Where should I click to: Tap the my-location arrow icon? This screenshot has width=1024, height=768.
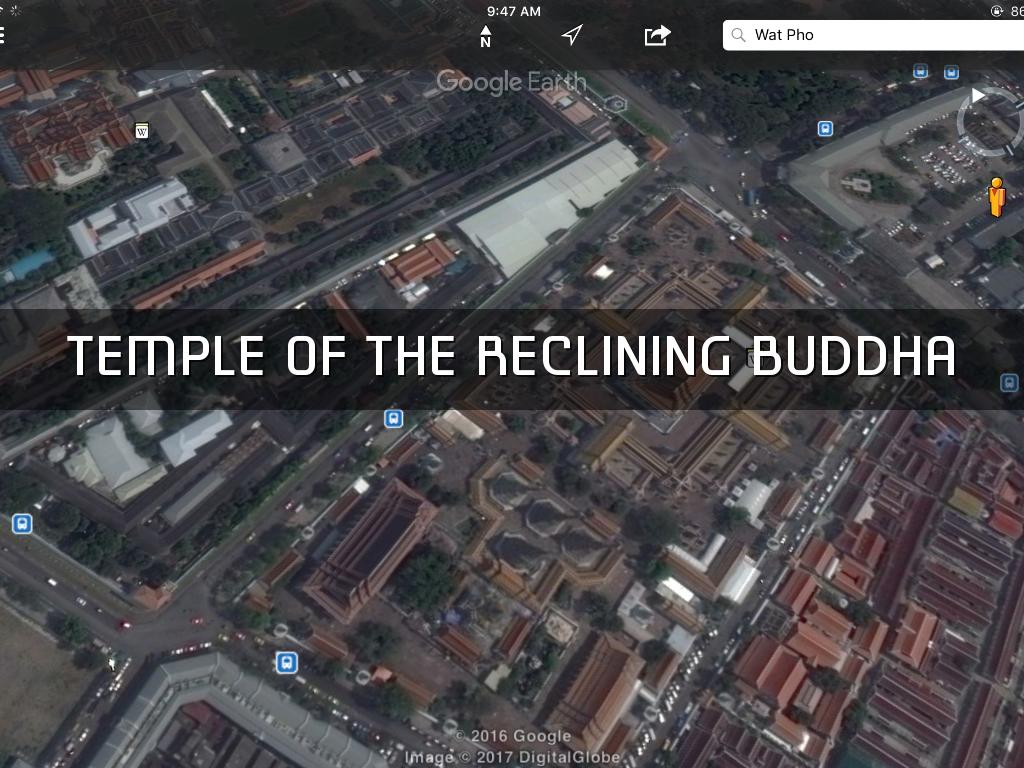click(571, 36)
